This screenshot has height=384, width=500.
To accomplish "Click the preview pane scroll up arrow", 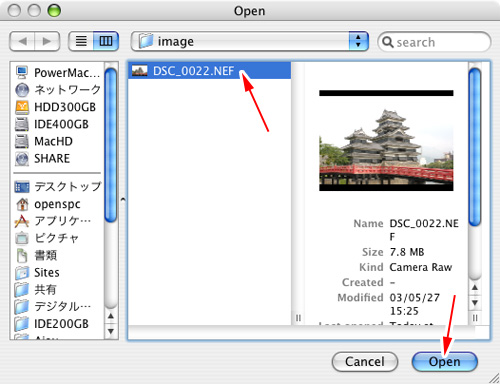I will 475,287.
